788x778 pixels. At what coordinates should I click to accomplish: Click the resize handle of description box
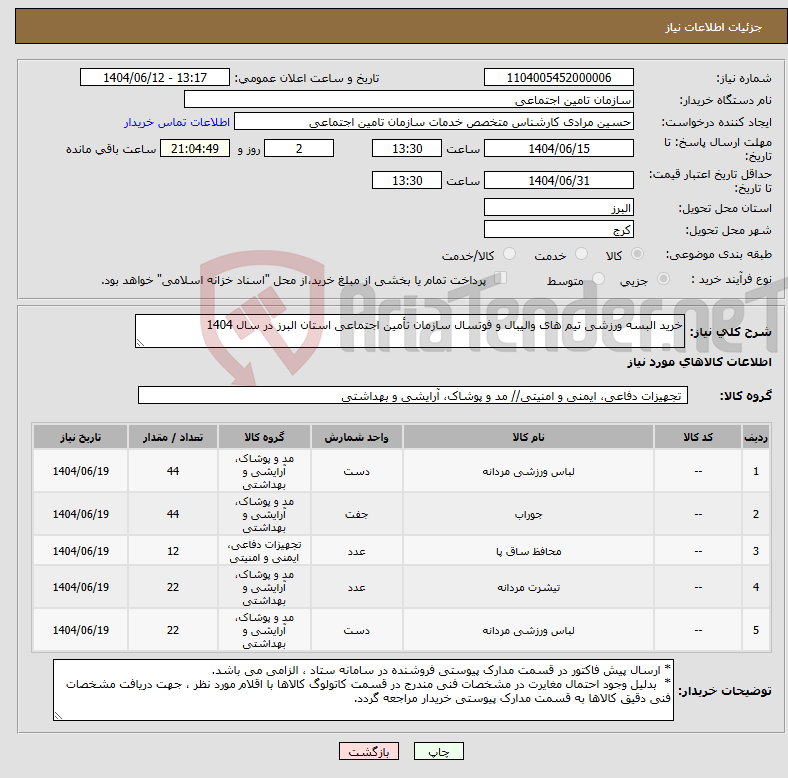[140, 343]
